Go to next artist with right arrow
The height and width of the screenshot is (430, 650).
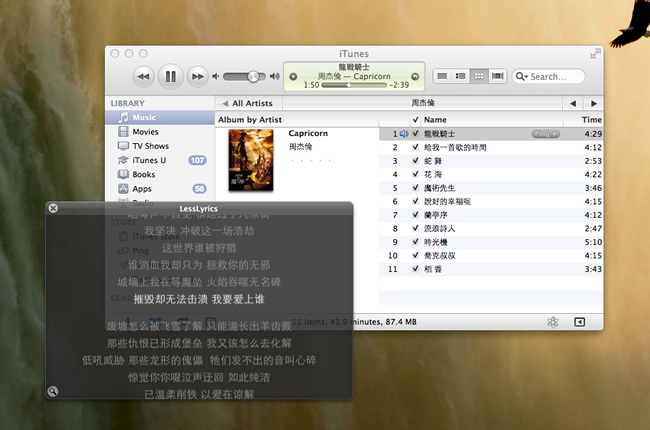point(594,104)
